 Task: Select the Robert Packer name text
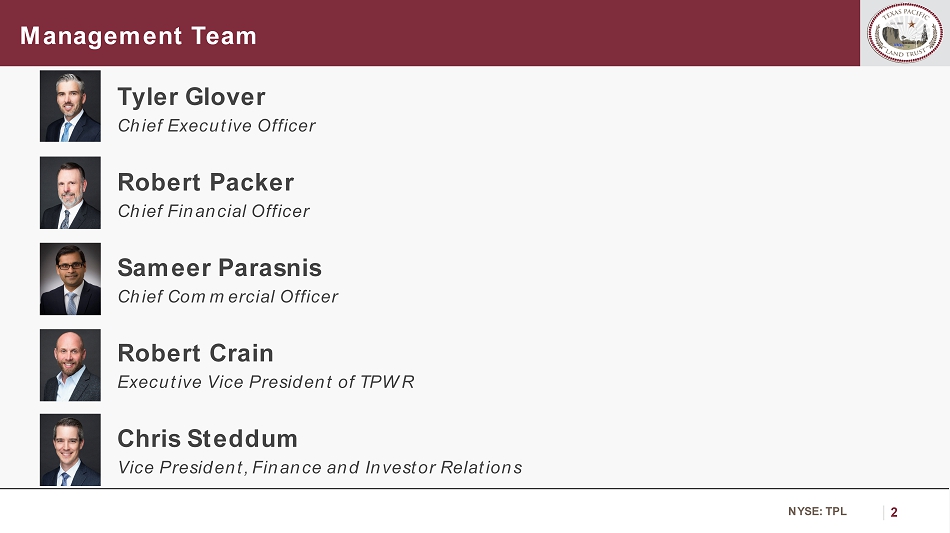pos(205,182)
